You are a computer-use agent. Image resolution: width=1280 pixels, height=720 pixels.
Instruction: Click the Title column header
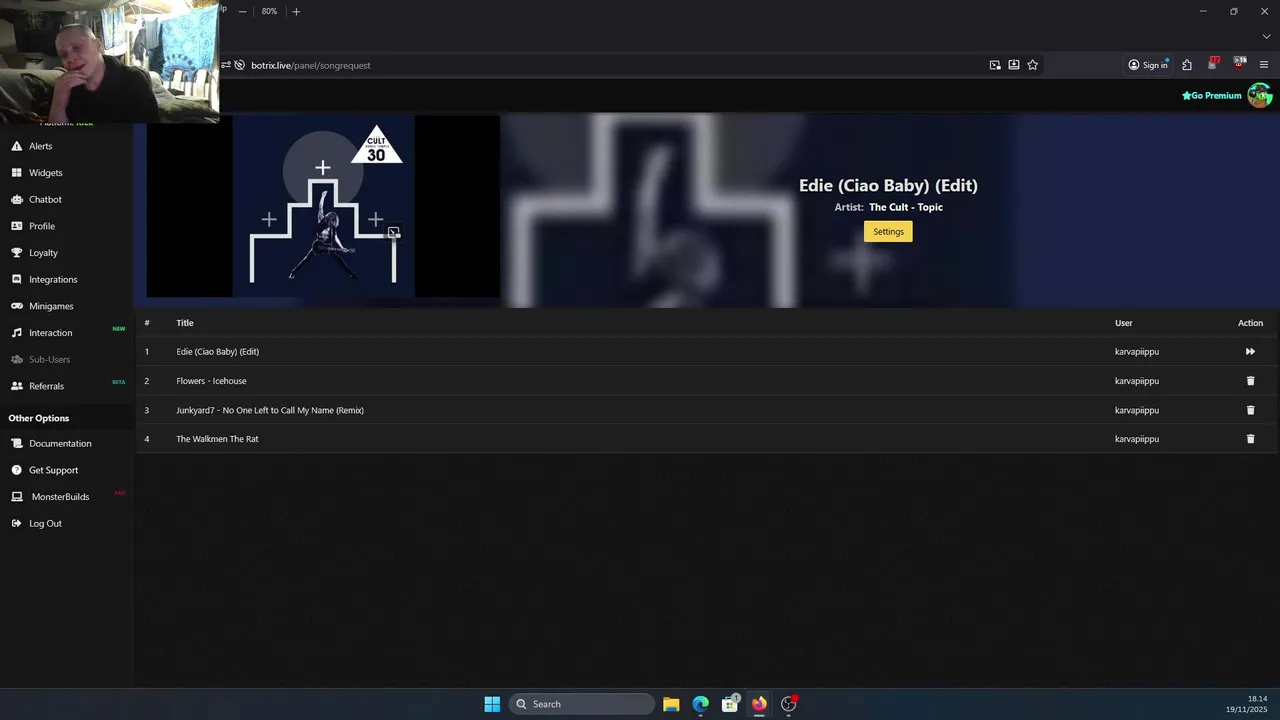pyautogui.click(x=185, y=323)
